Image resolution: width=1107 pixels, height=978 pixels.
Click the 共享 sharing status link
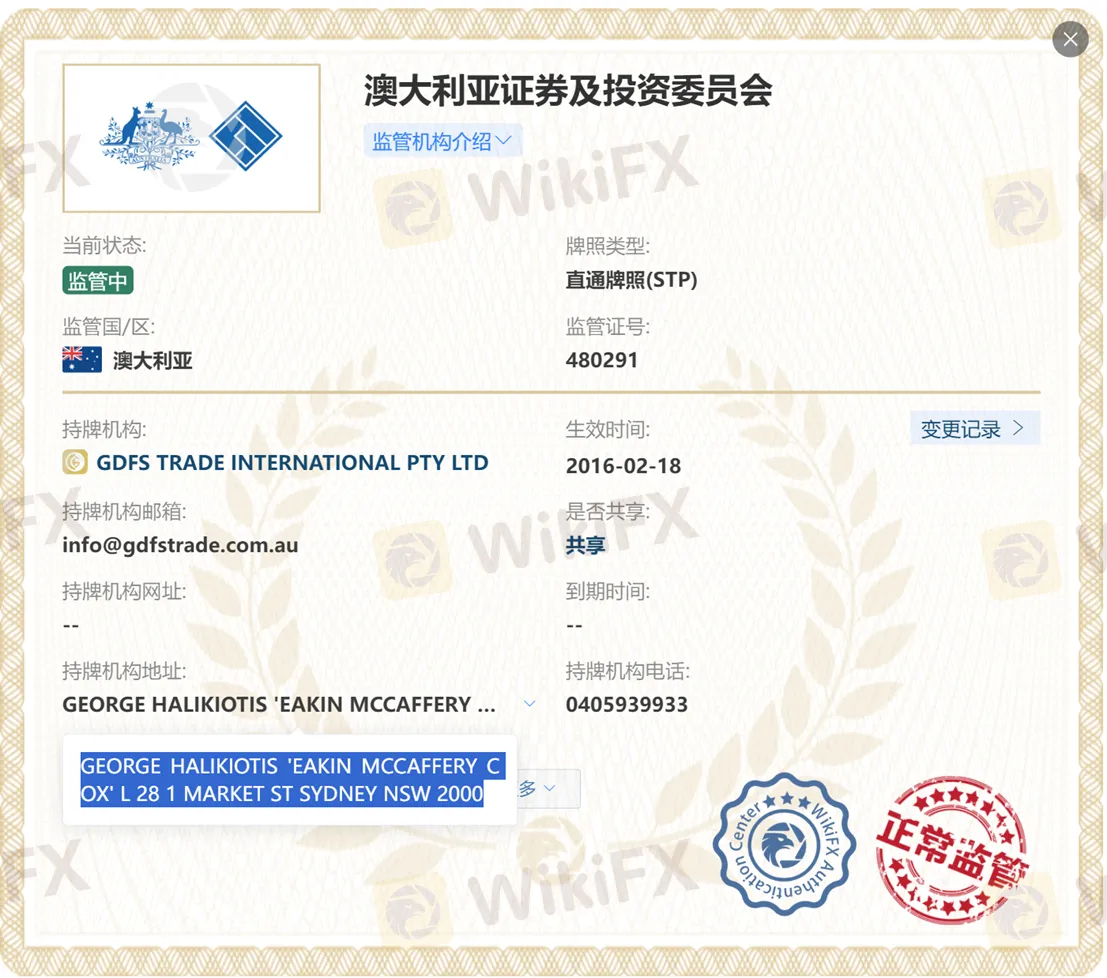(585, 545)
